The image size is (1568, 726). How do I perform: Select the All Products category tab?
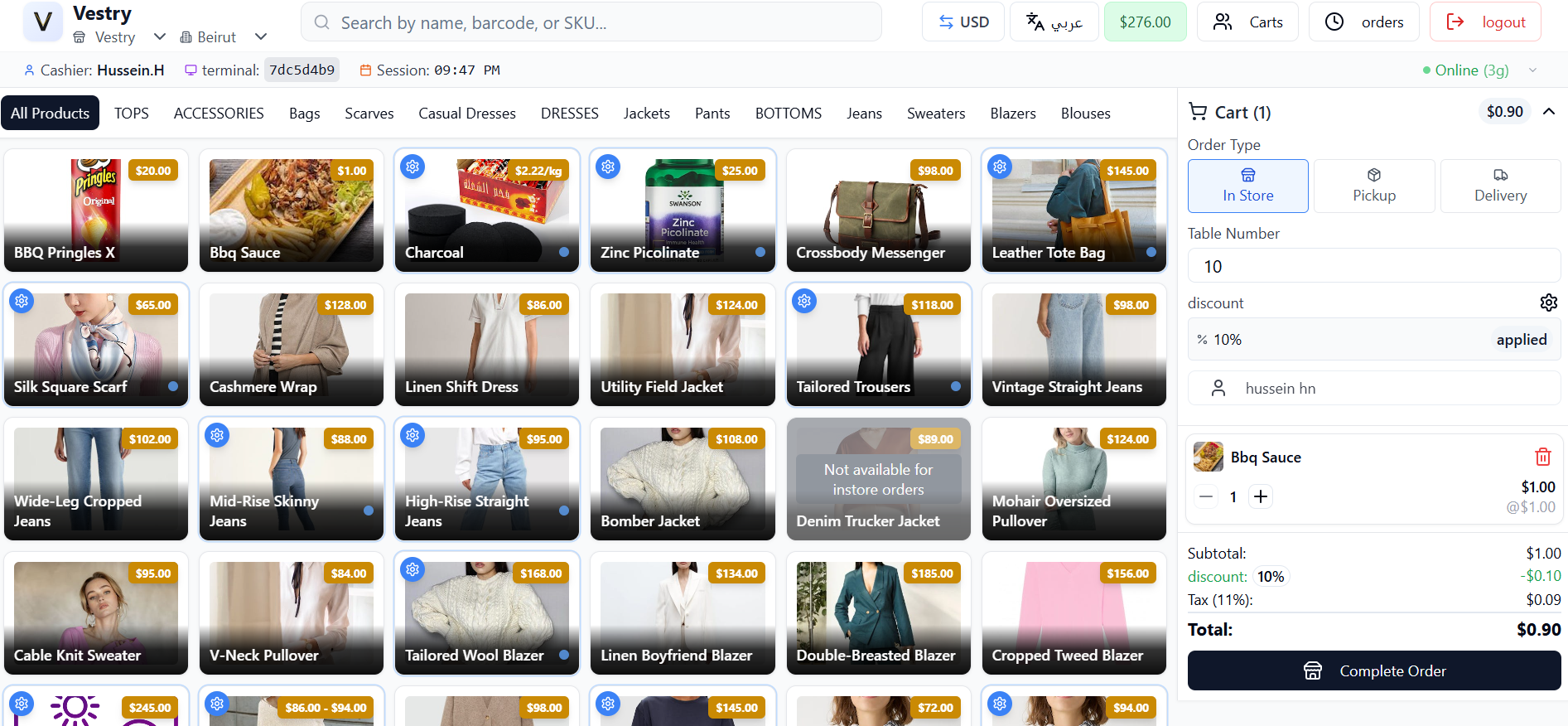50,113
